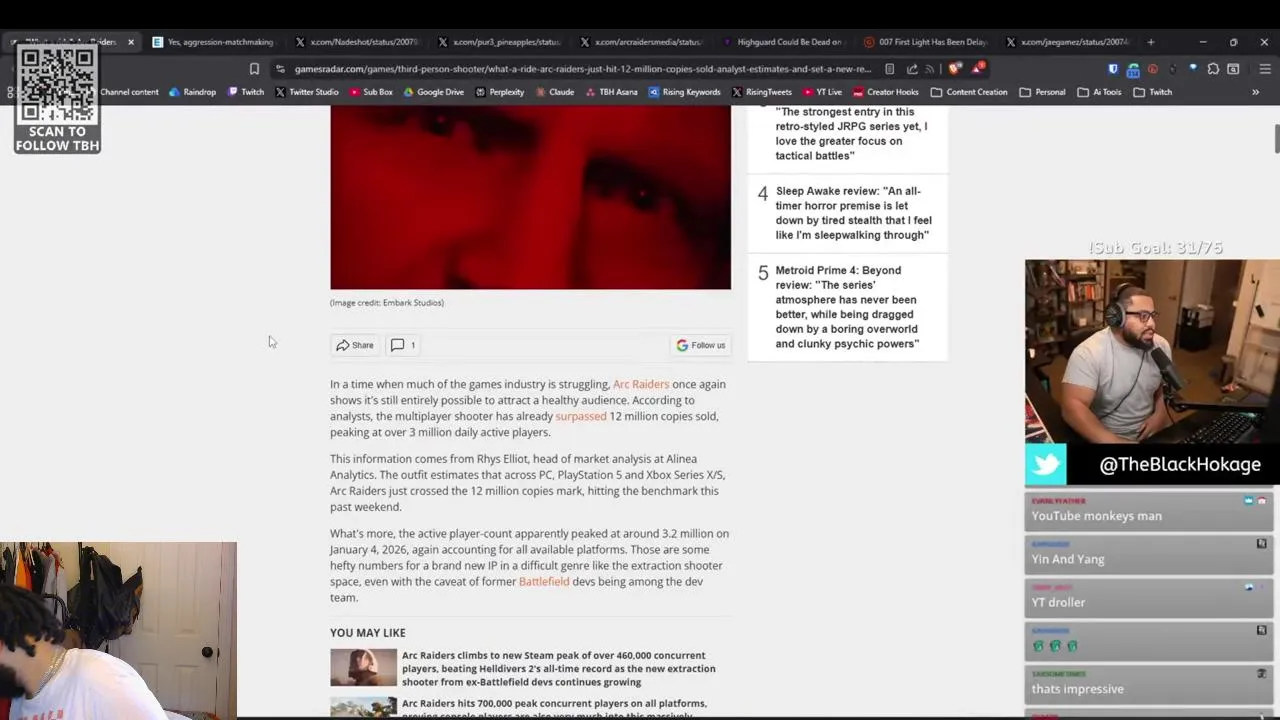Open Claude bookmark
The height and width of the screenshot is (720, 1280).
pos(554,92)
